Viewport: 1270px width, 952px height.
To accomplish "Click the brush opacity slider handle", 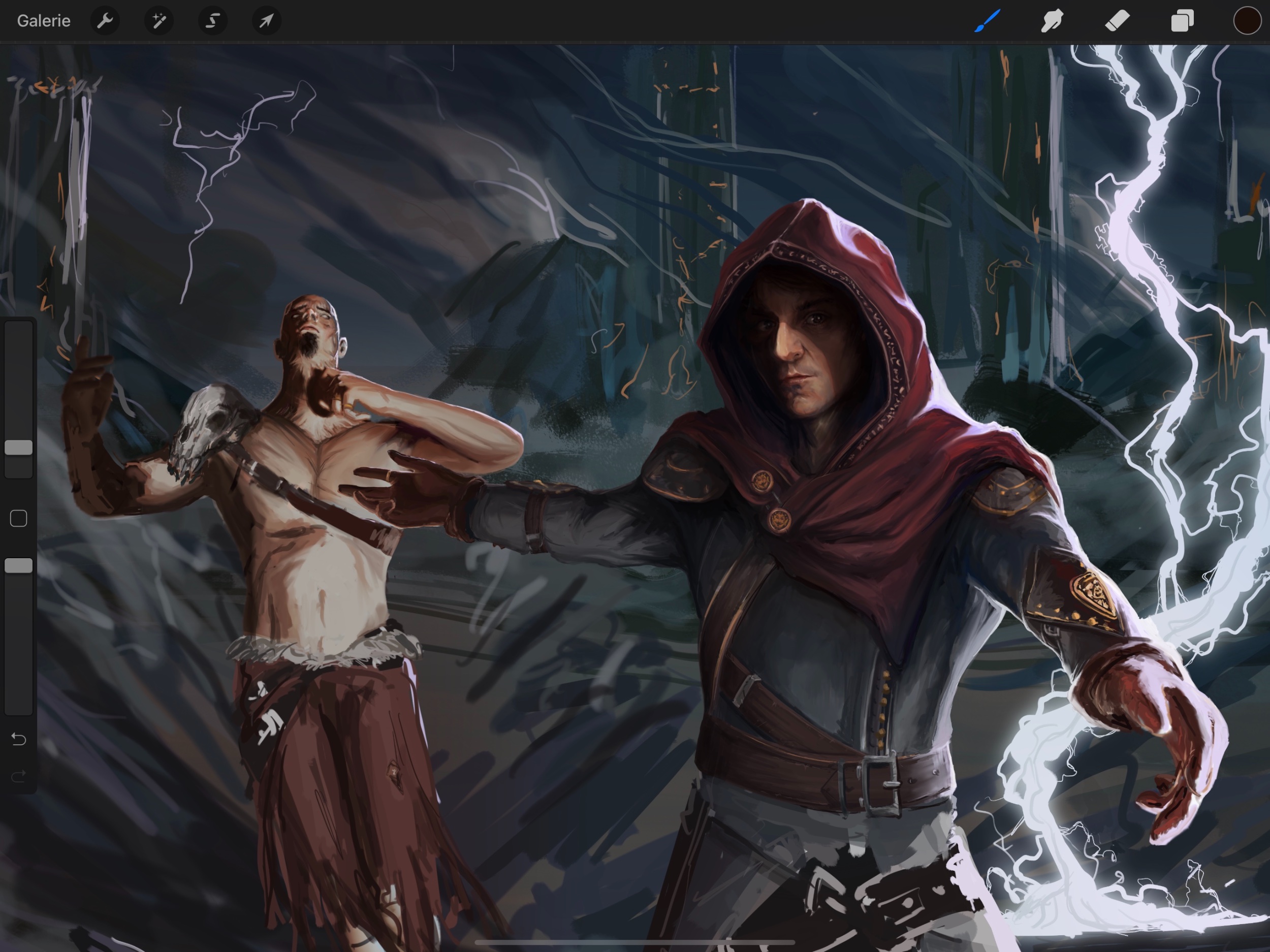I will 18,566.
